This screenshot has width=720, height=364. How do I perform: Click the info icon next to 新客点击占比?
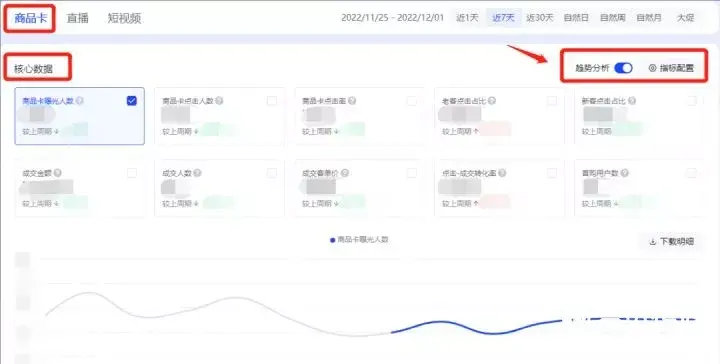click(632, 101)
